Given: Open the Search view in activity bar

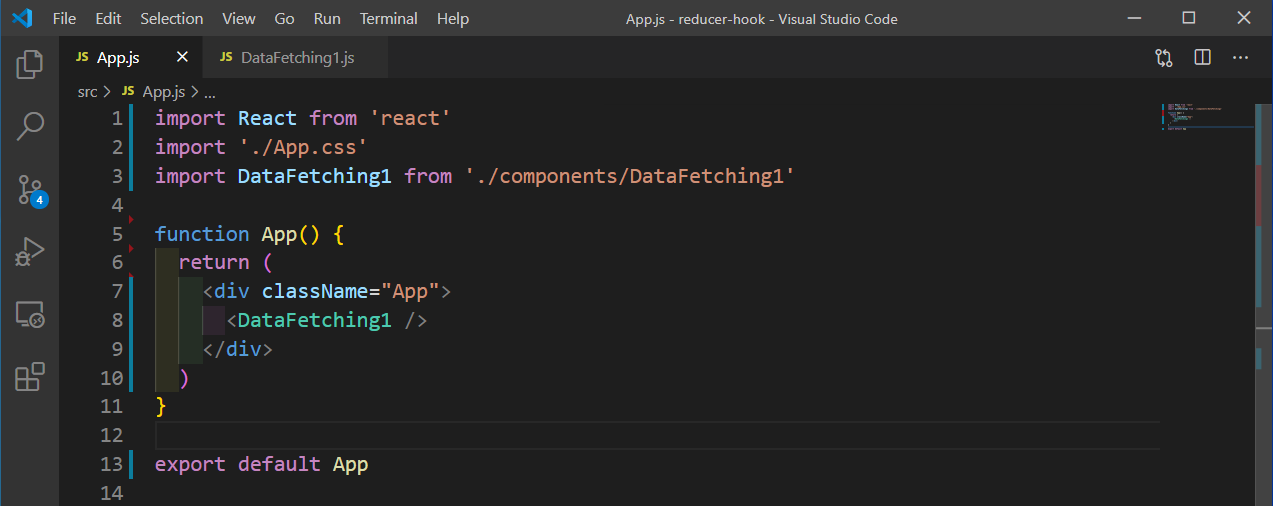Looking at the screenshot, I should point(30,127).
